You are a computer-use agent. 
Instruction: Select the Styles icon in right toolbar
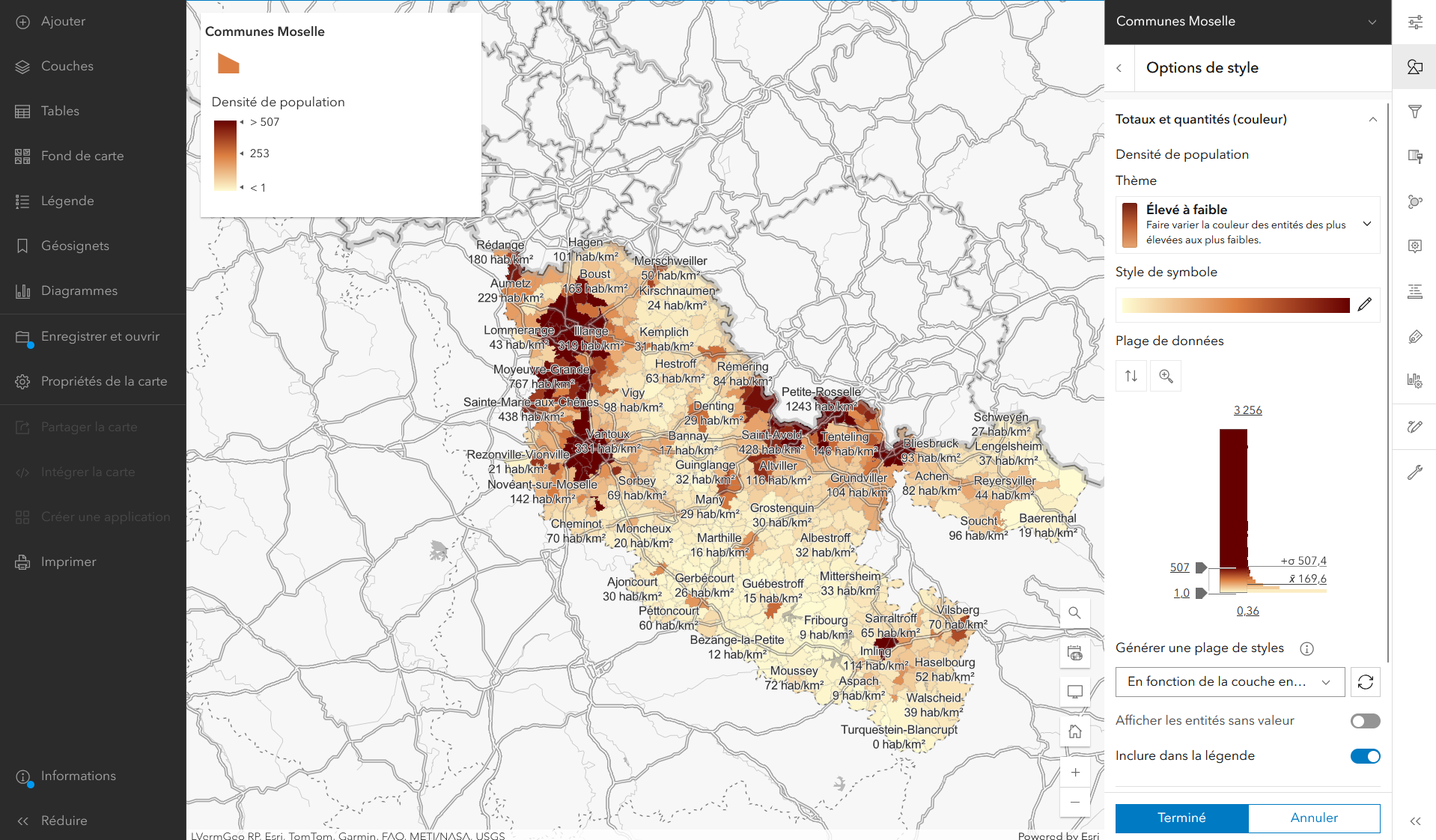[x=1415, y=67]
